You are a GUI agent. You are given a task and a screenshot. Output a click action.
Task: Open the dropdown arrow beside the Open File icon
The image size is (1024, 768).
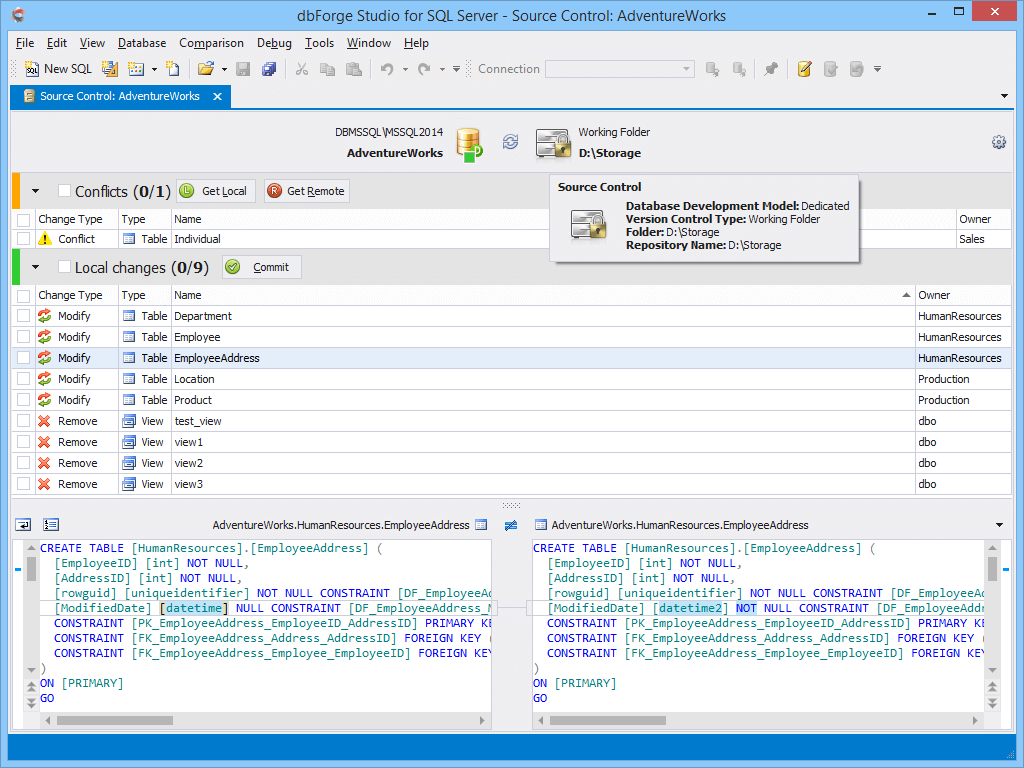pos(224,69)
